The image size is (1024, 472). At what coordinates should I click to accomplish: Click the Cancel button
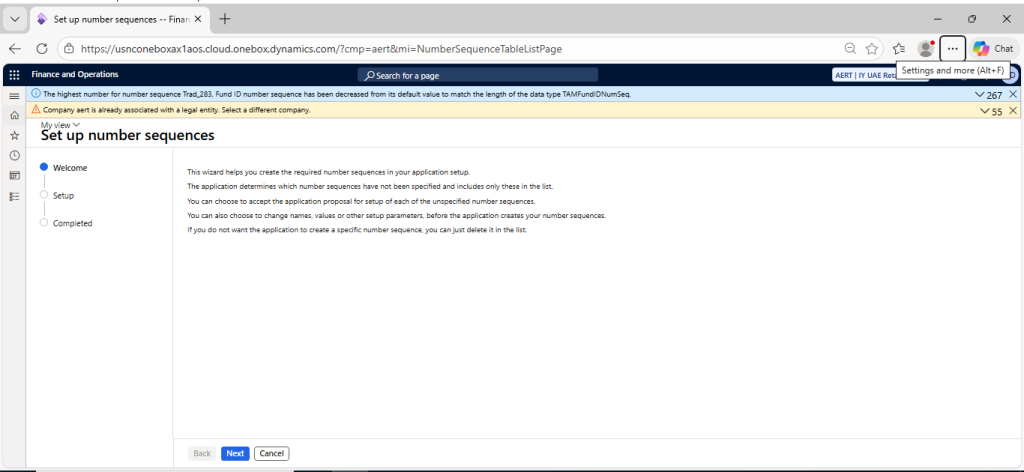point(271,453)
